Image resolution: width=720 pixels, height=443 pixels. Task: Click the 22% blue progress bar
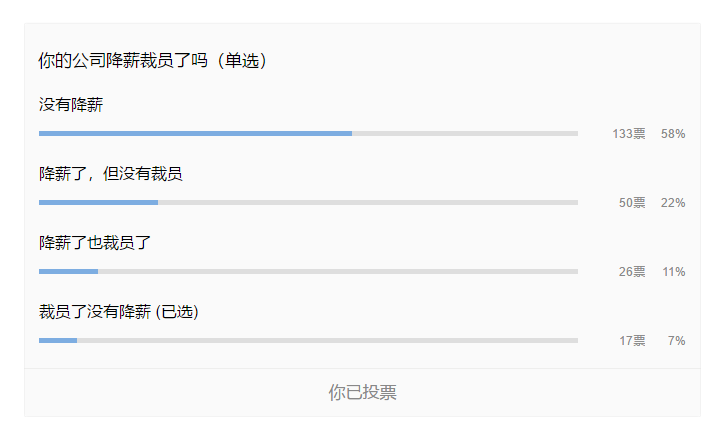[x=98, y=202]
